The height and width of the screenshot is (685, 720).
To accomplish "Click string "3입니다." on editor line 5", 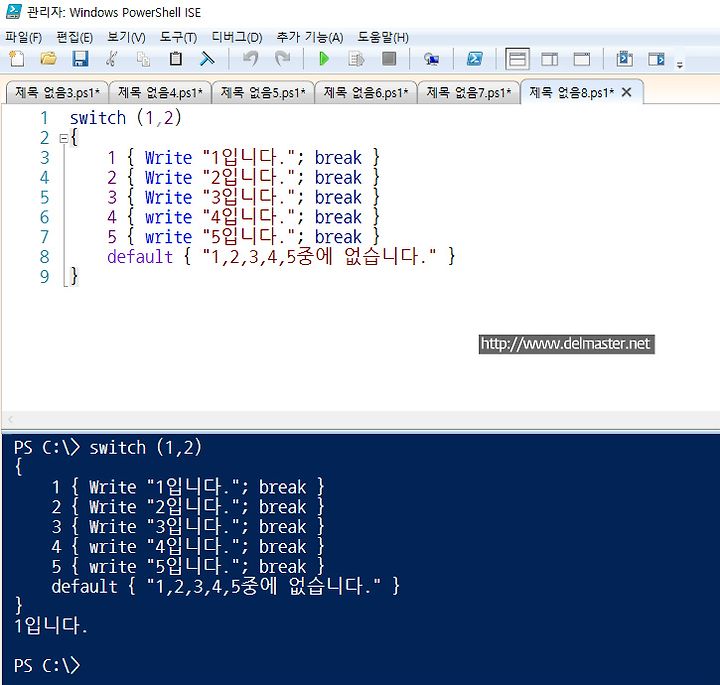I will (x=248, y=197).
